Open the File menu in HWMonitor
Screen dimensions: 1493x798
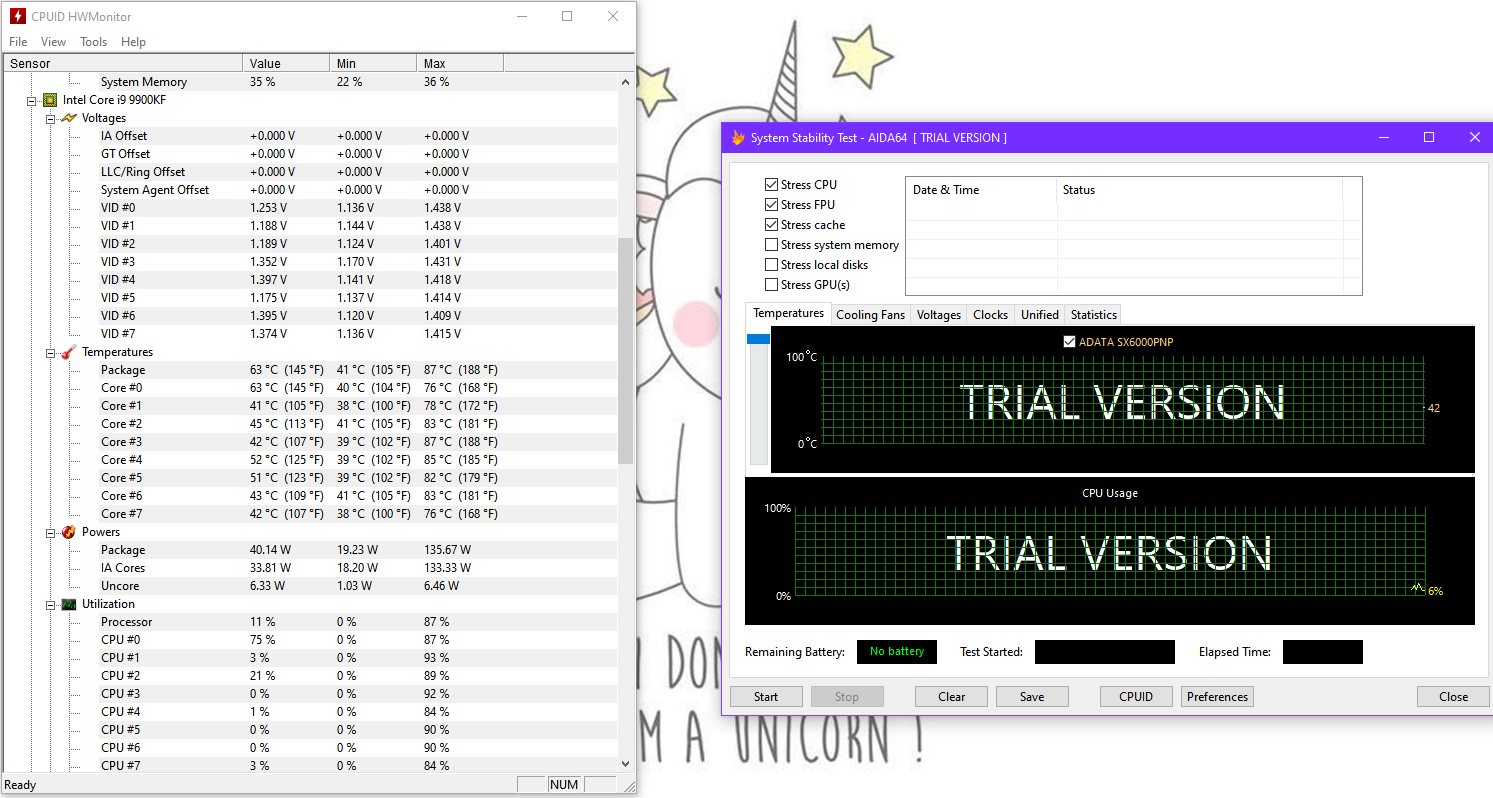[18, 42]
